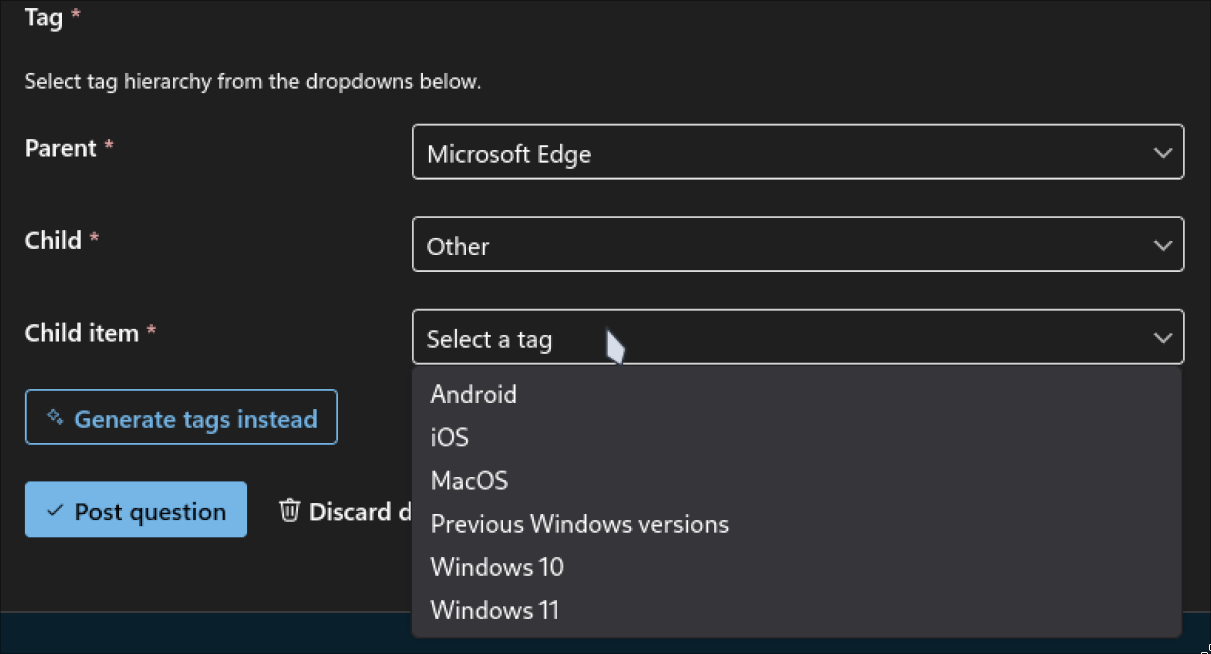The image size is (1211, 654).
Task: Click the Child item field label
Action: pos(82,333)
